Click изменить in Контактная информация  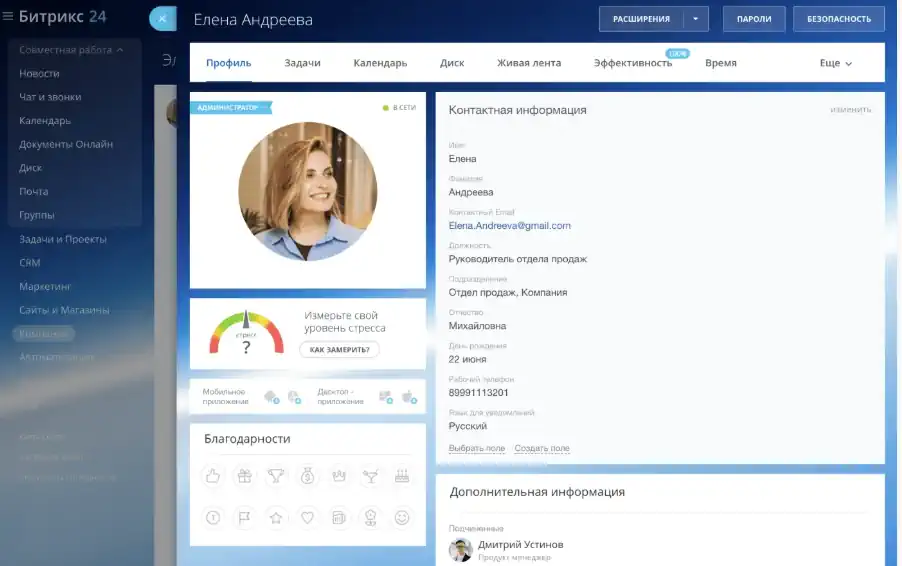click(850, 109)
